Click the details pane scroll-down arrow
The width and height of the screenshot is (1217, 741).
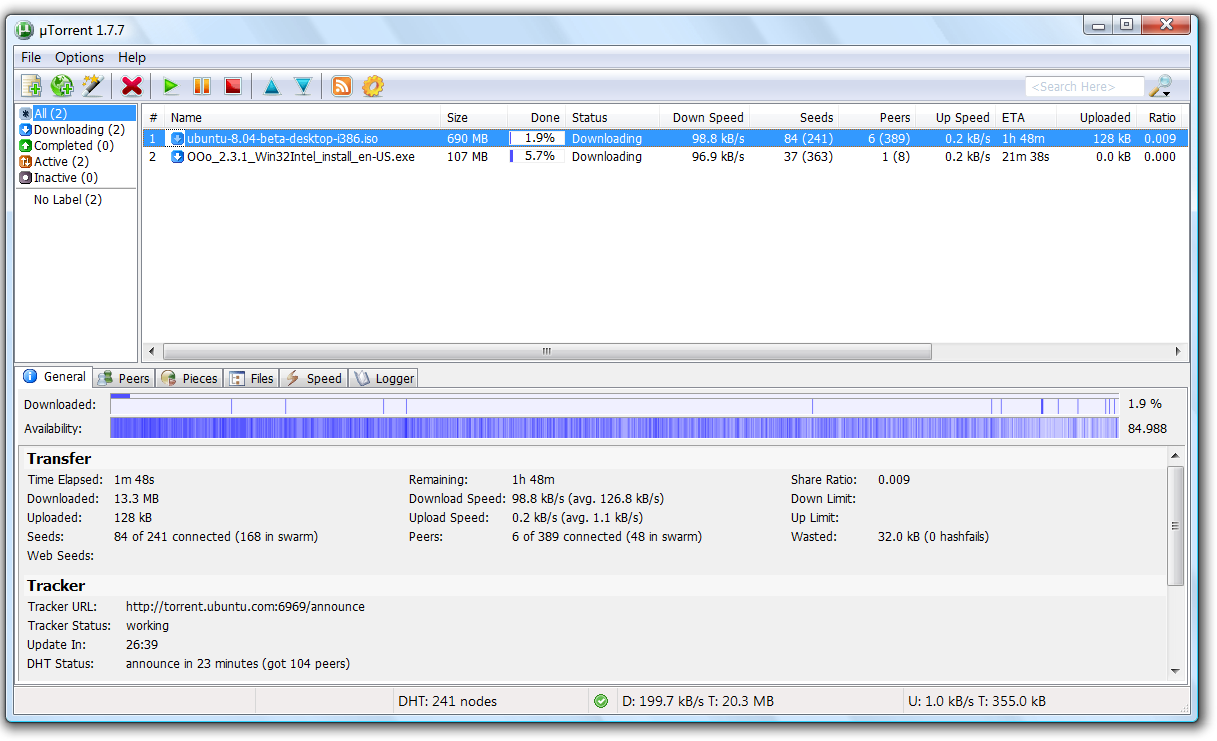point(1176,671)
